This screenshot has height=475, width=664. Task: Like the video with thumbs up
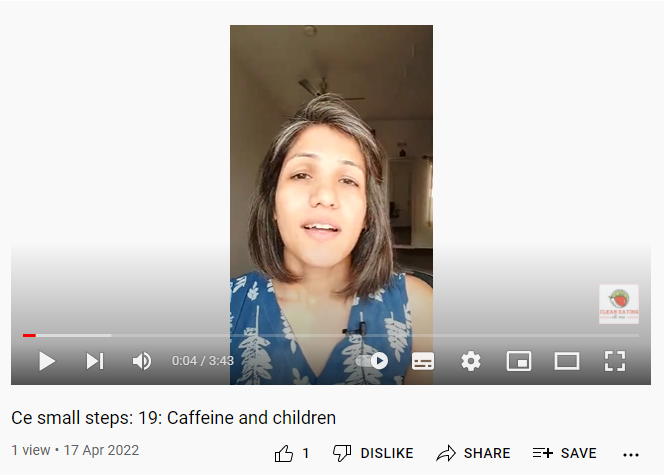tap(284, 453)
